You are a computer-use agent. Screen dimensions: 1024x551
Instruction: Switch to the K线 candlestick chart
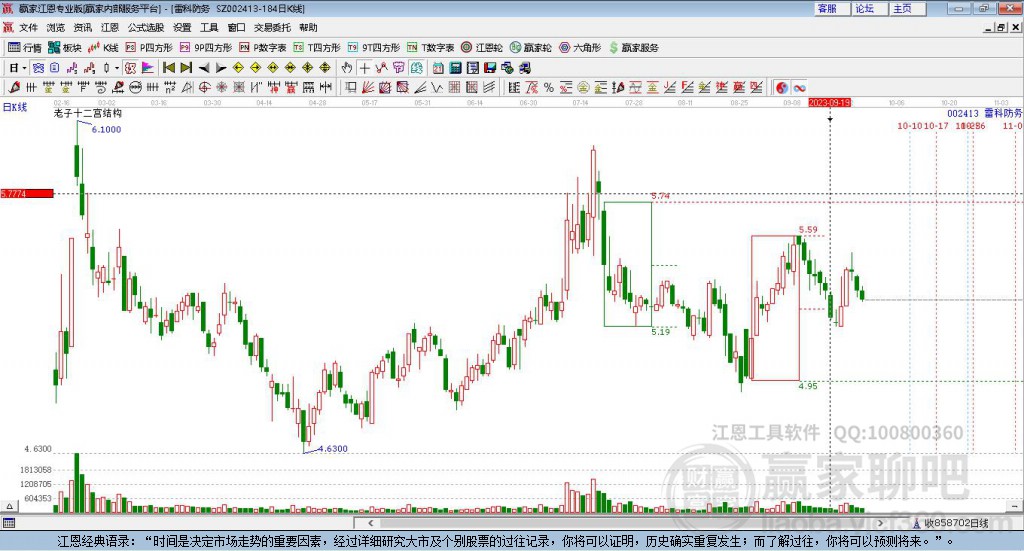coord(103,48)
